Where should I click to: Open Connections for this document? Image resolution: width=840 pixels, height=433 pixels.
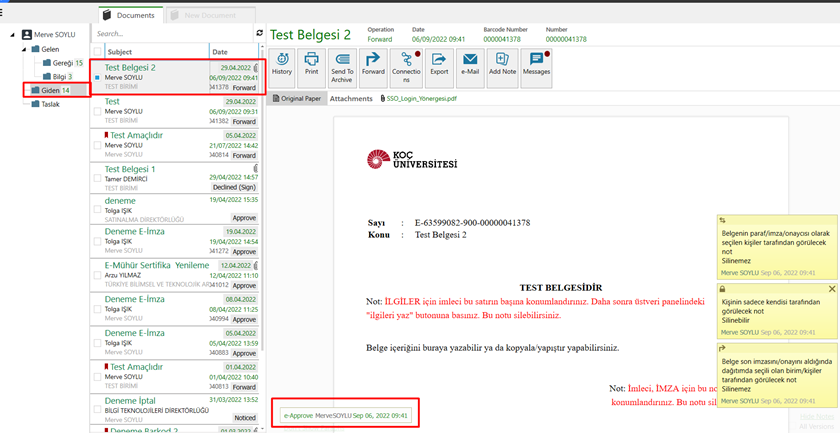click(x=406, y=65)
